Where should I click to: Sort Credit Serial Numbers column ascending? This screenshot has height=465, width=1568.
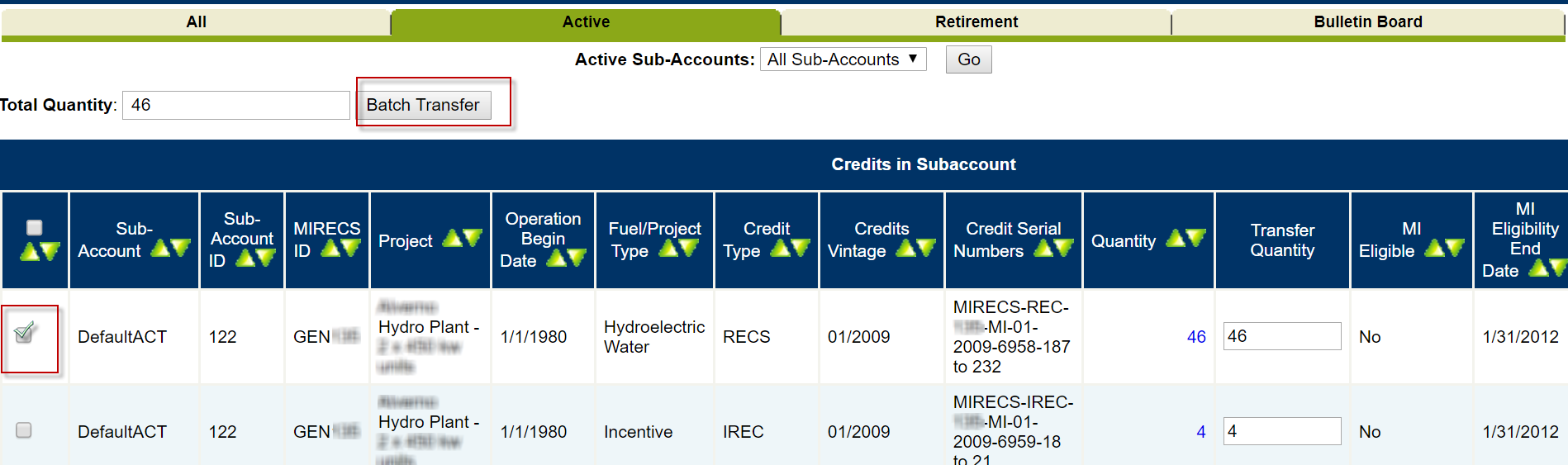pos(1043,248)
